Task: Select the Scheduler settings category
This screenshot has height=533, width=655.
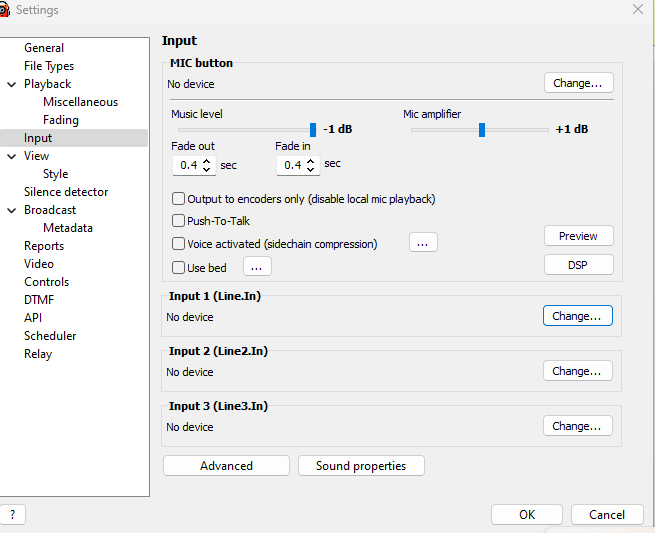Action: (x=50, y=336)
